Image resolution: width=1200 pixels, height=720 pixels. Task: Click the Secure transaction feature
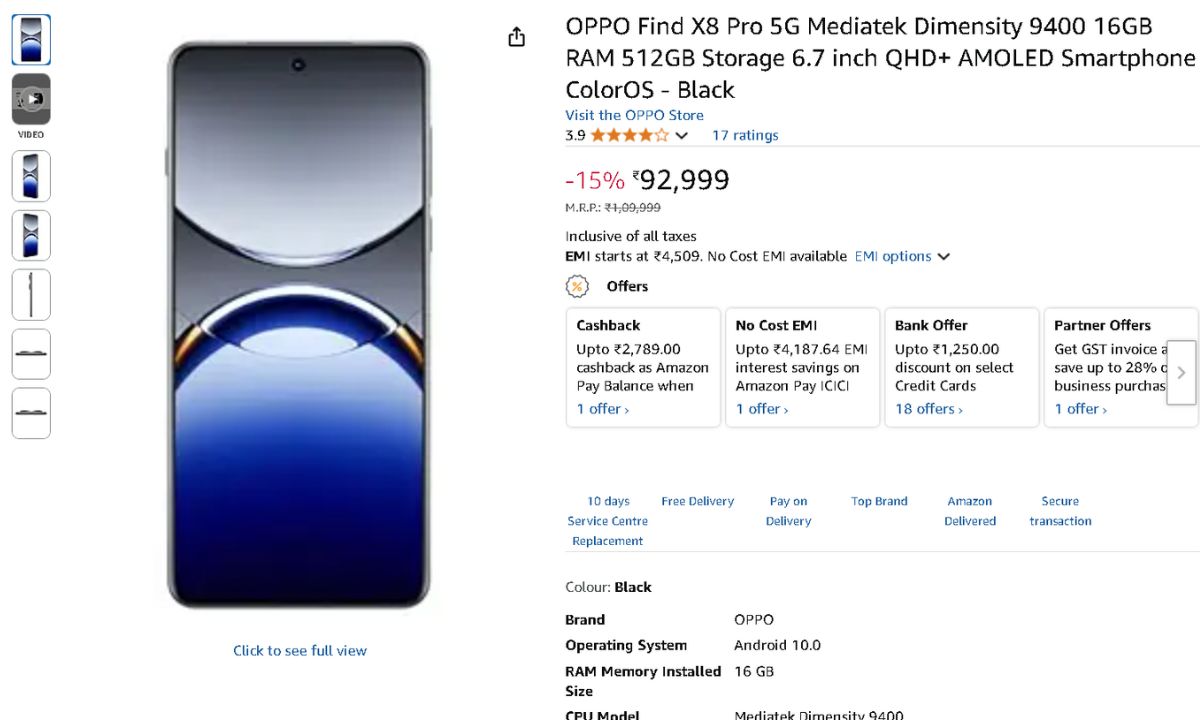pos(1060,511)
